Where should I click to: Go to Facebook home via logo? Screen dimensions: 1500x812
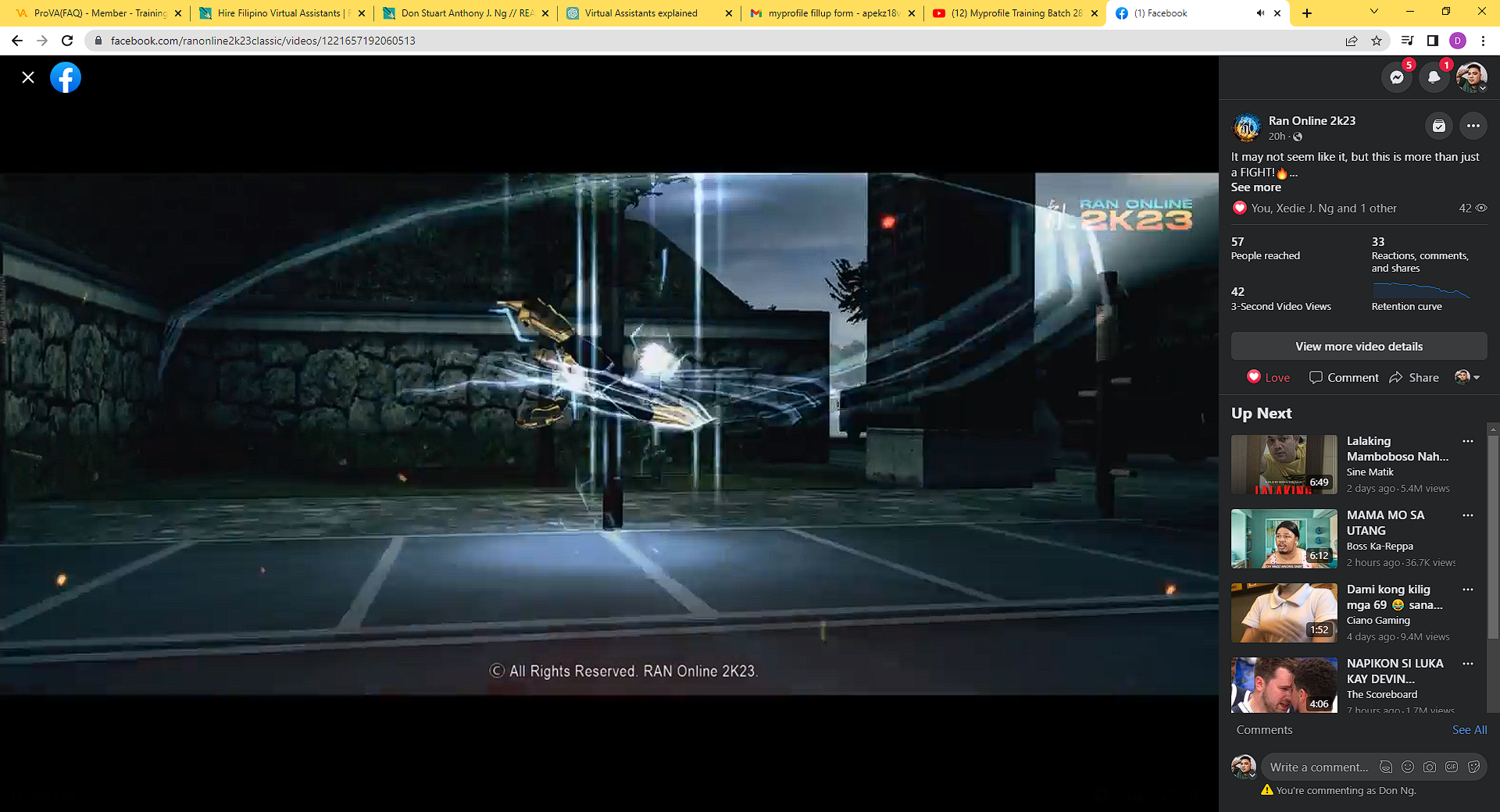tap(66, 77)
